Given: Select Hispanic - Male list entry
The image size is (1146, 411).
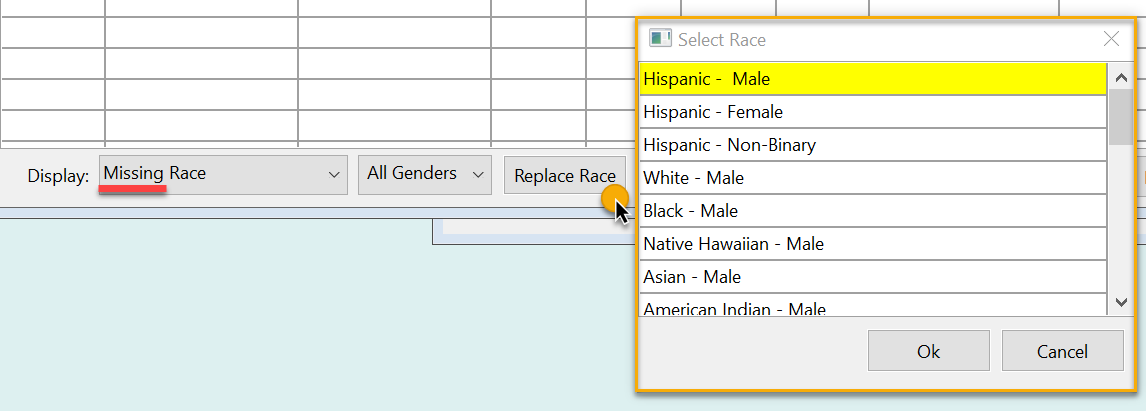Looking at the screenshot, I should 871,79.
